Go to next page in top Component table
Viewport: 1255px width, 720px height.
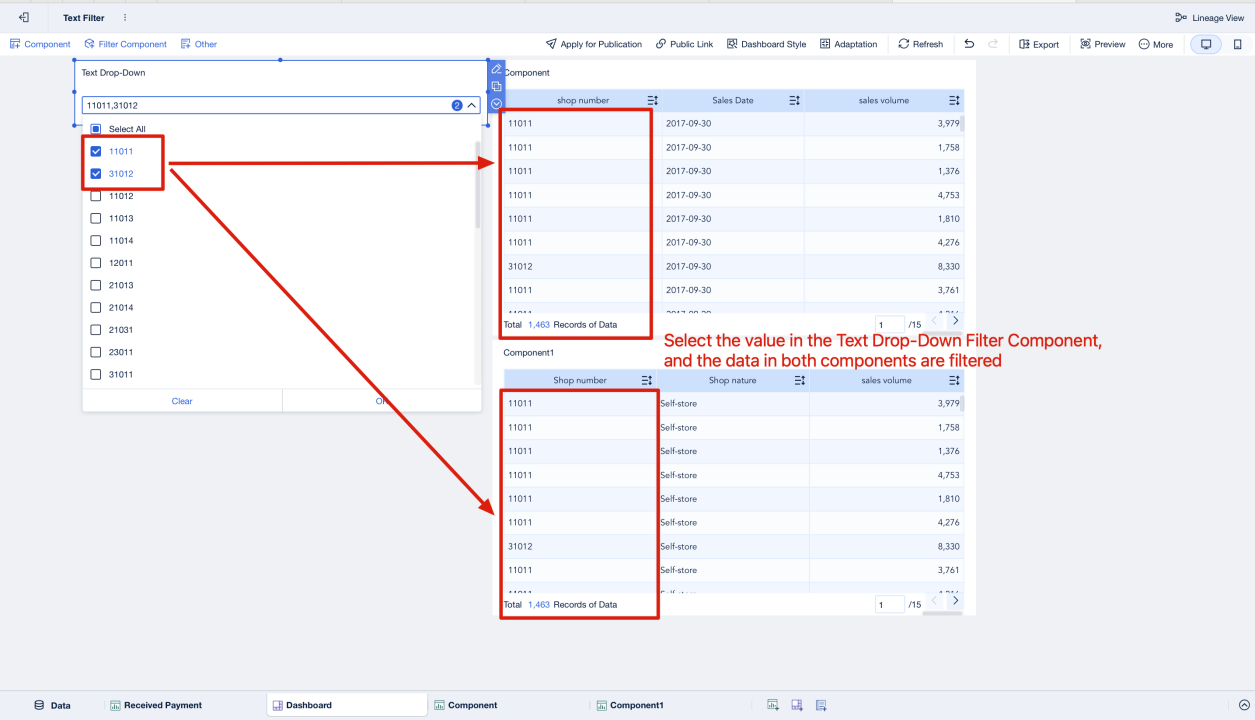point(955,321)
